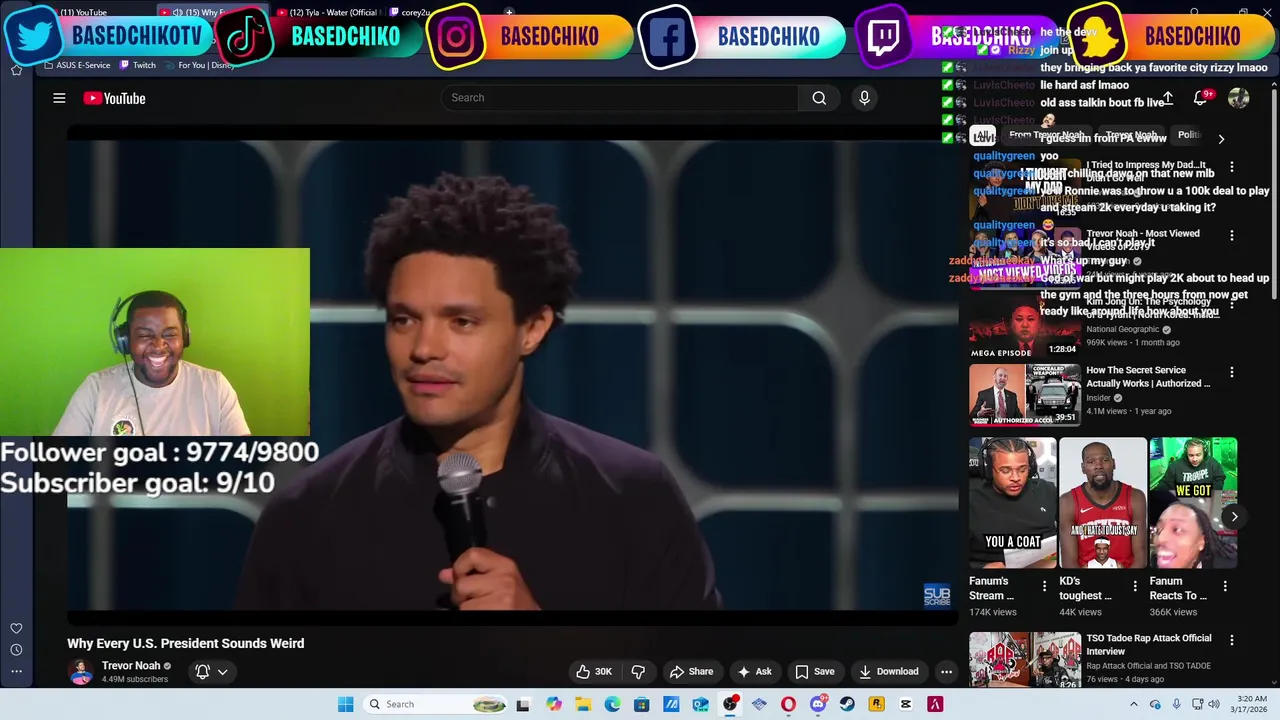
Task: Select the From Trevor Noah filter chip
Action: coord(1046,136)
